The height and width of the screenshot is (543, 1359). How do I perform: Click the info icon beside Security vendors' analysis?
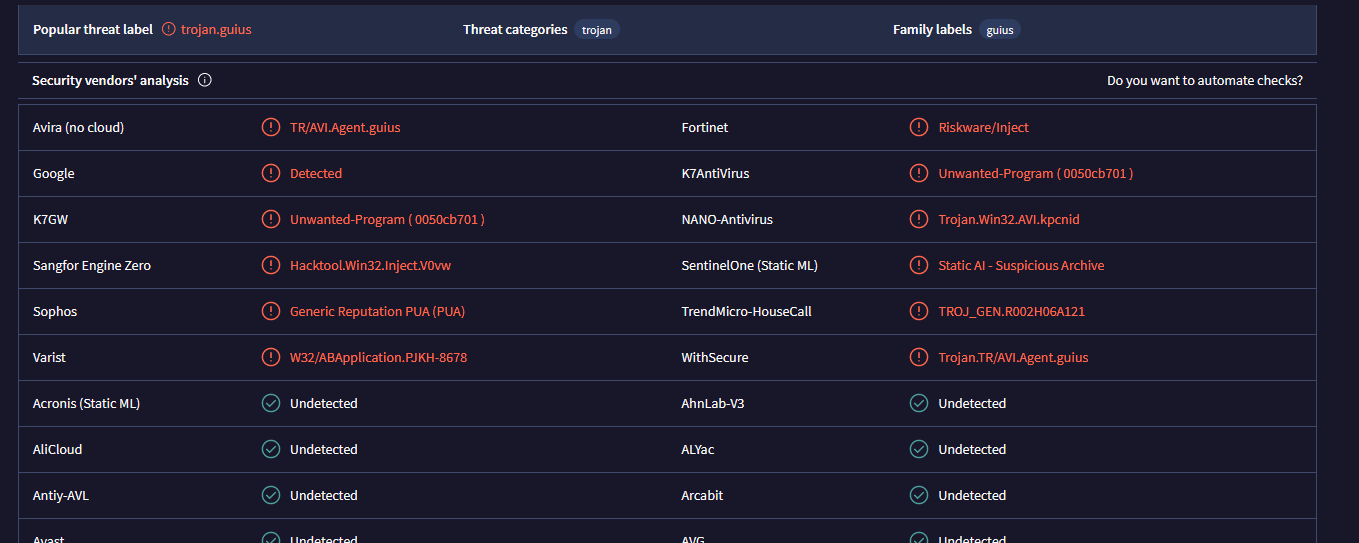(205, 80)
